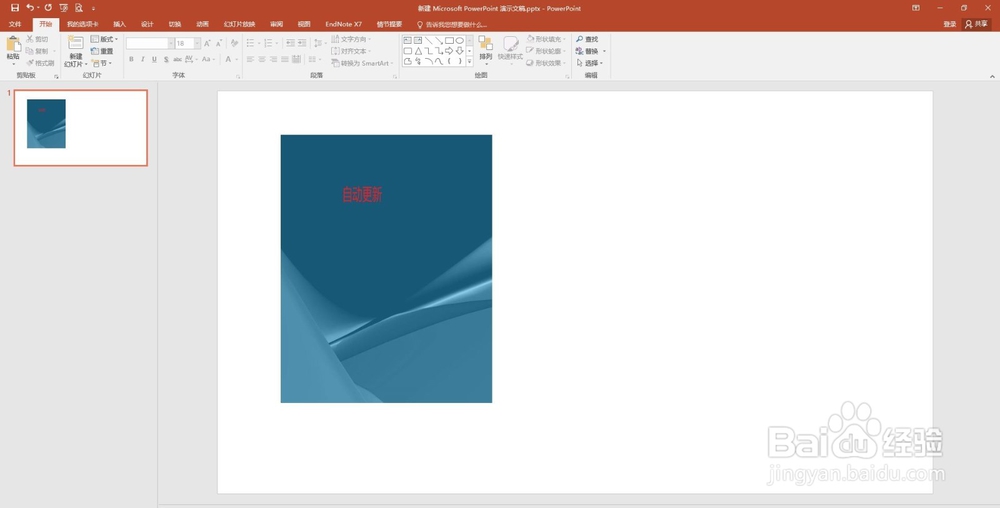Click the 重置 reset button
1000x508 pixels.
[x=102, y=51]
